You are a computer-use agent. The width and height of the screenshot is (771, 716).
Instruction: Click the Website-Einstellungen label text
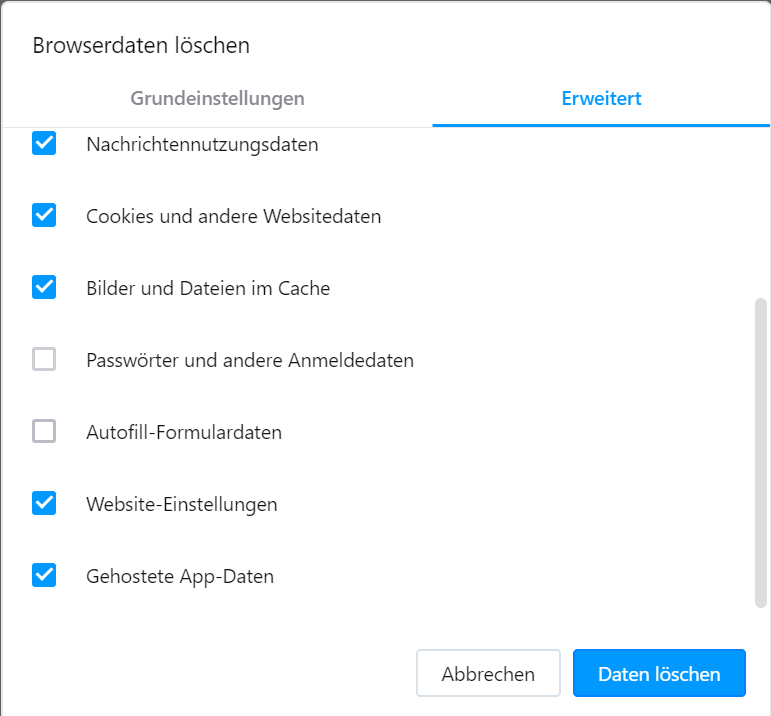(182, 504)
